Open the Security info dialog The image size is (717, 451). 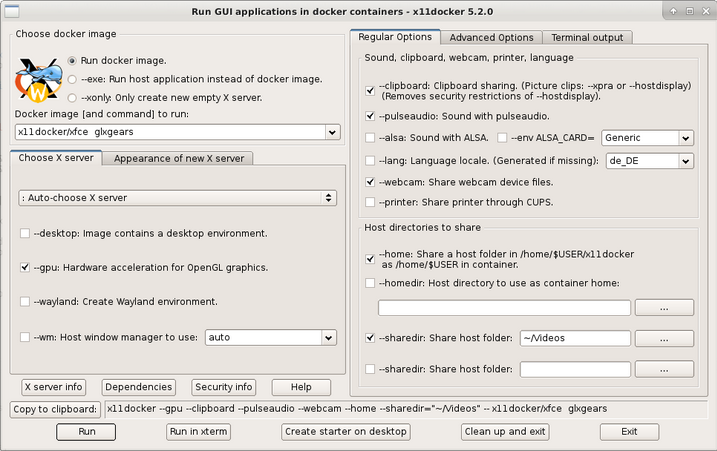click(x=224, y=387)
